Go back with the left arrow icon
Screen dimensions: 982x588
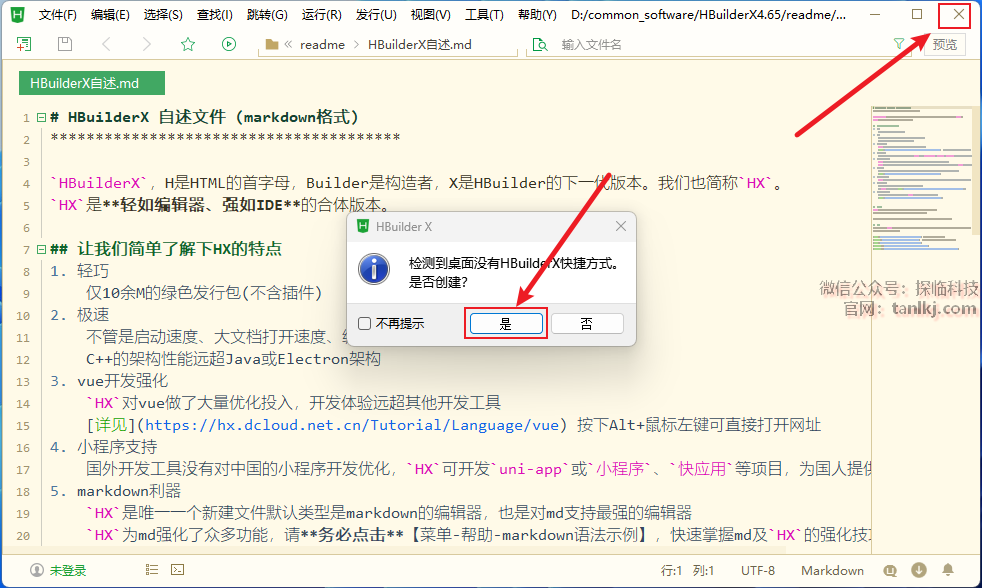(106, 44)
